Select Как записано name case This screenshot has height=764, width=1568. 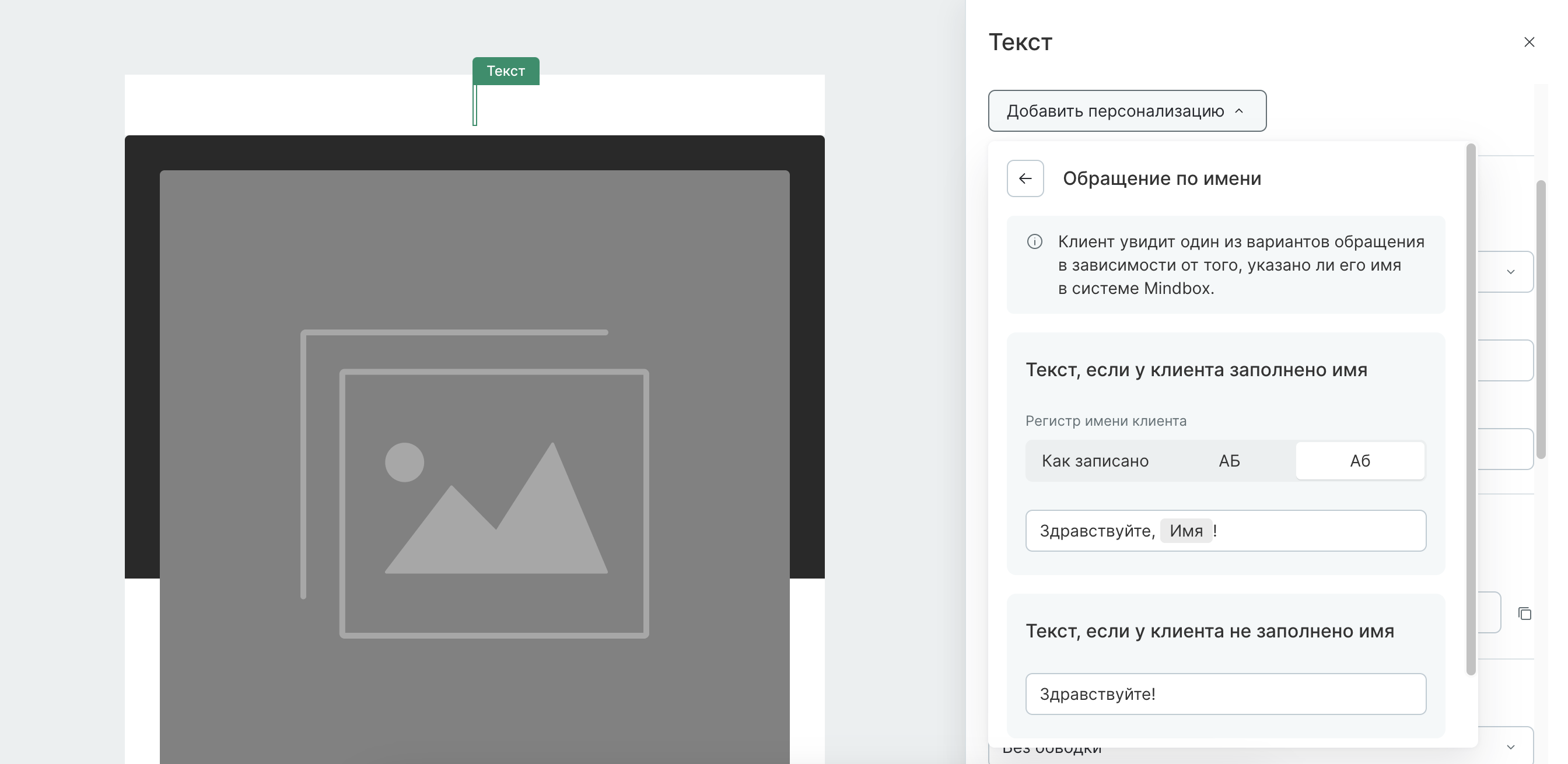pyautogui.click(x=1094, y=461)
